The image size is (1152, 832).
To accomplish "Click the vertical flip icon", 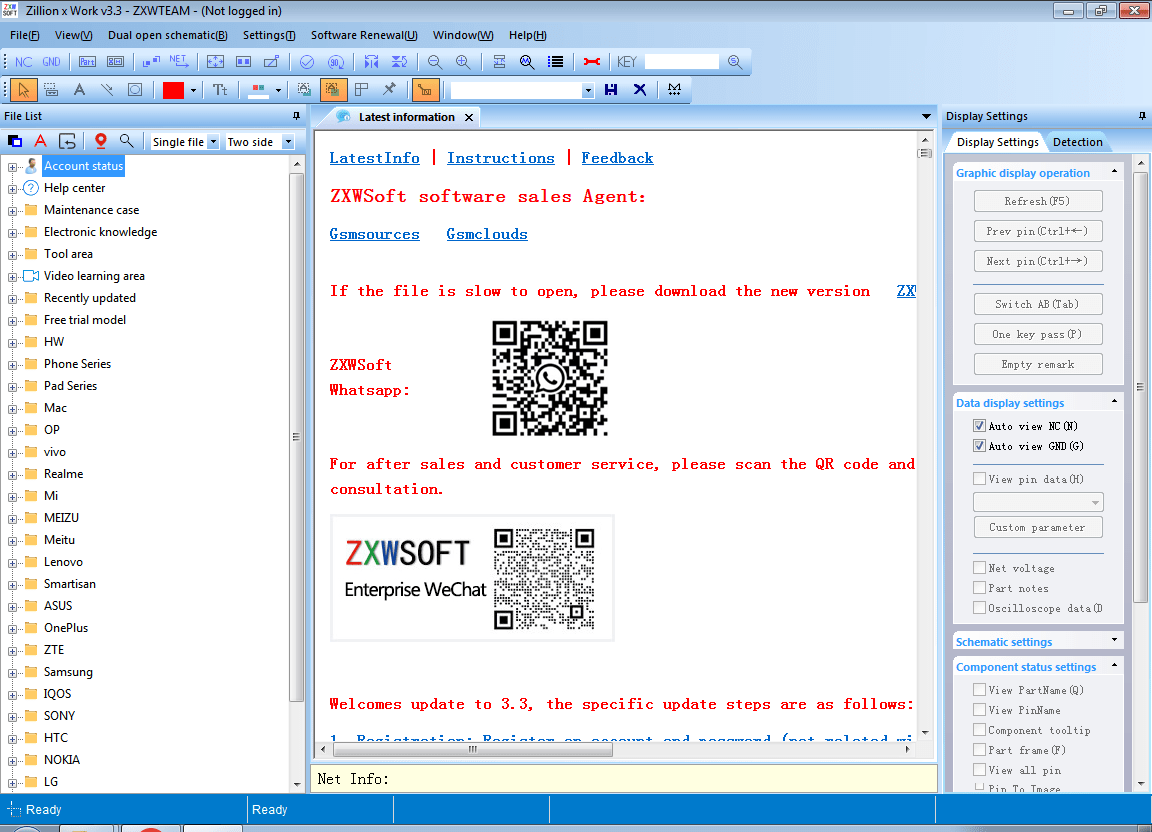I will click(x=399, y=62).
